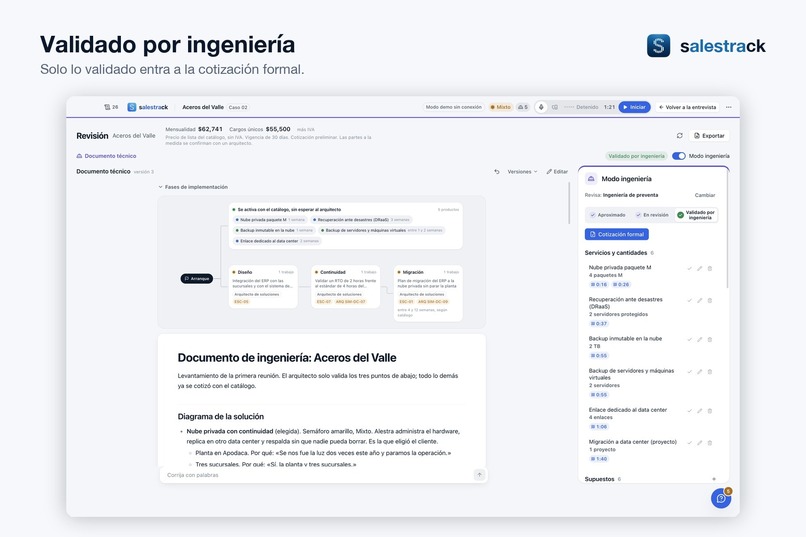Image resolution: width=806 pixels, height=537 pixels.
Task: Confirm the Enlace dedicado al data center checkmark
Action: click(689, 411)
